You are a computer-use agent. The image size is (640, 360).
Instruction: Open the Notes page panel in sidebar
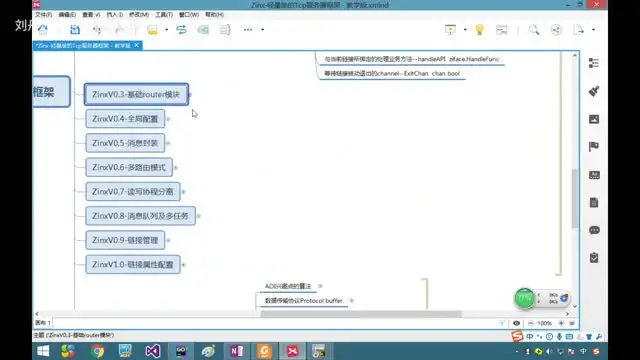pyautogui.click(x=594, y=202)
